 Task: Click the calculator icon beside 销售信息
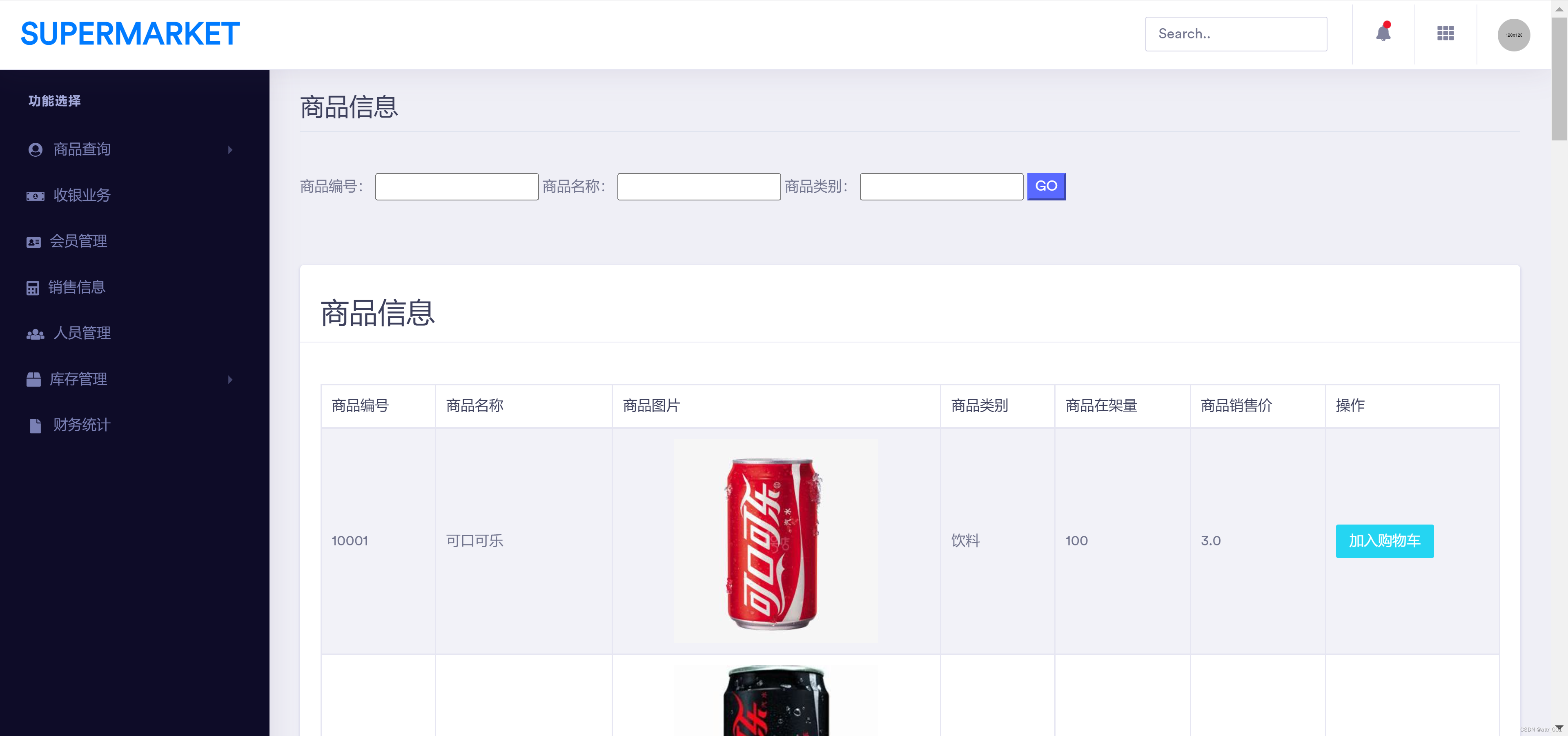pyautogui.click(x=33, y=288)
